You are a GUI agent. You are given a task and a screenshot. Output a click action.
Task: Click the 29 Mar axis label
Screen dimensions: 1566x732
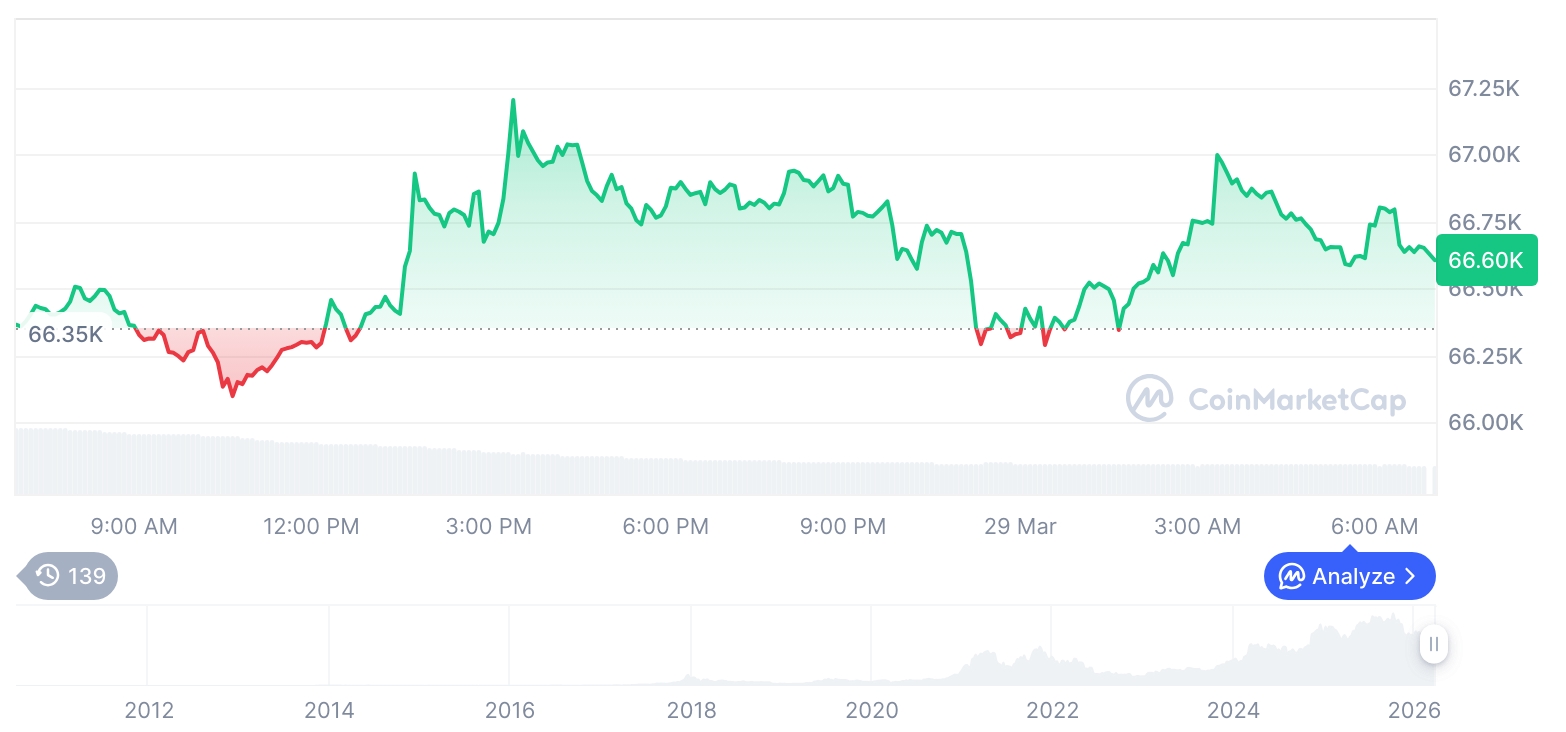[x=1020, y=526]
